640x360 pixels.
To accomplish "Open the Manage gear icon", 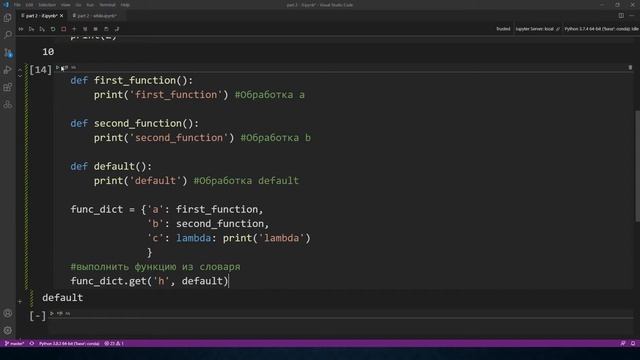I will 7,330.
